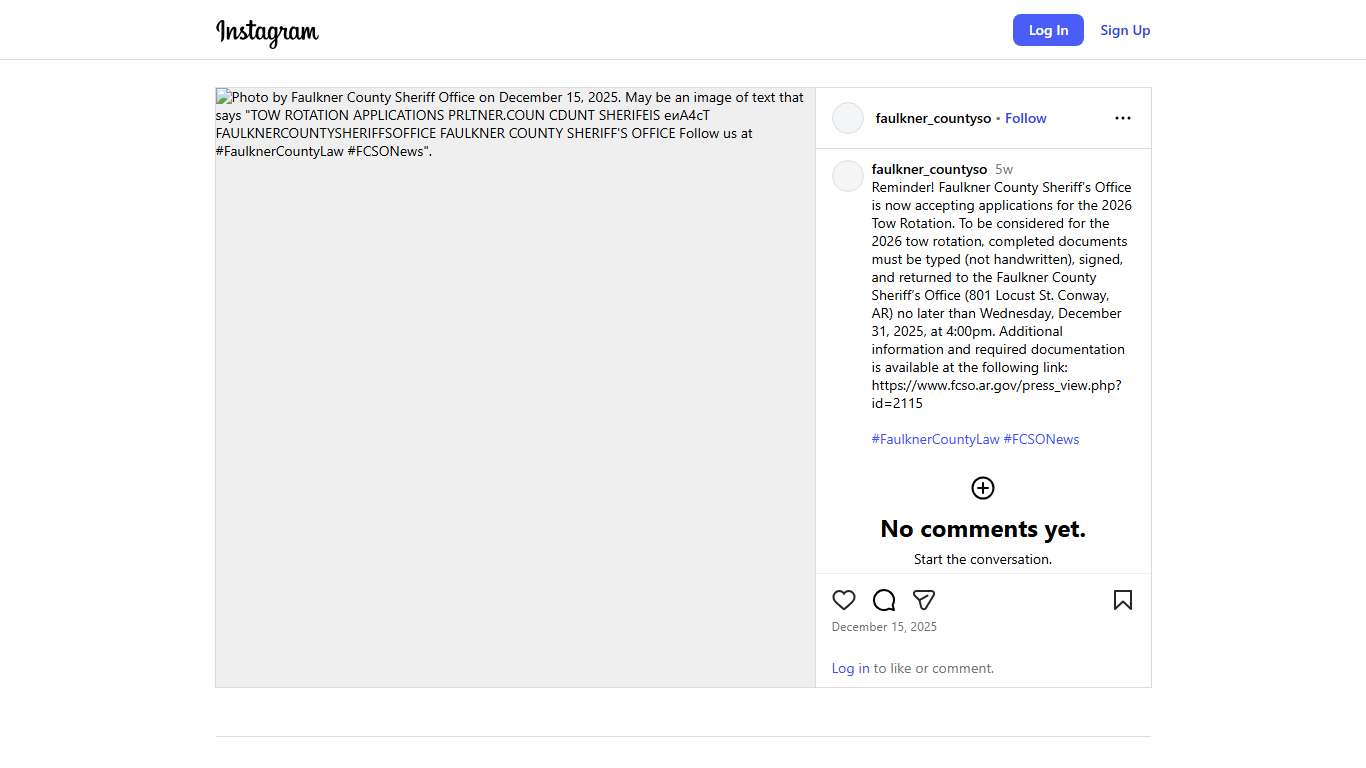1366x768 pixels.
Task: Click the faulkner_countyso username in the caption
Action: (929, 169)
